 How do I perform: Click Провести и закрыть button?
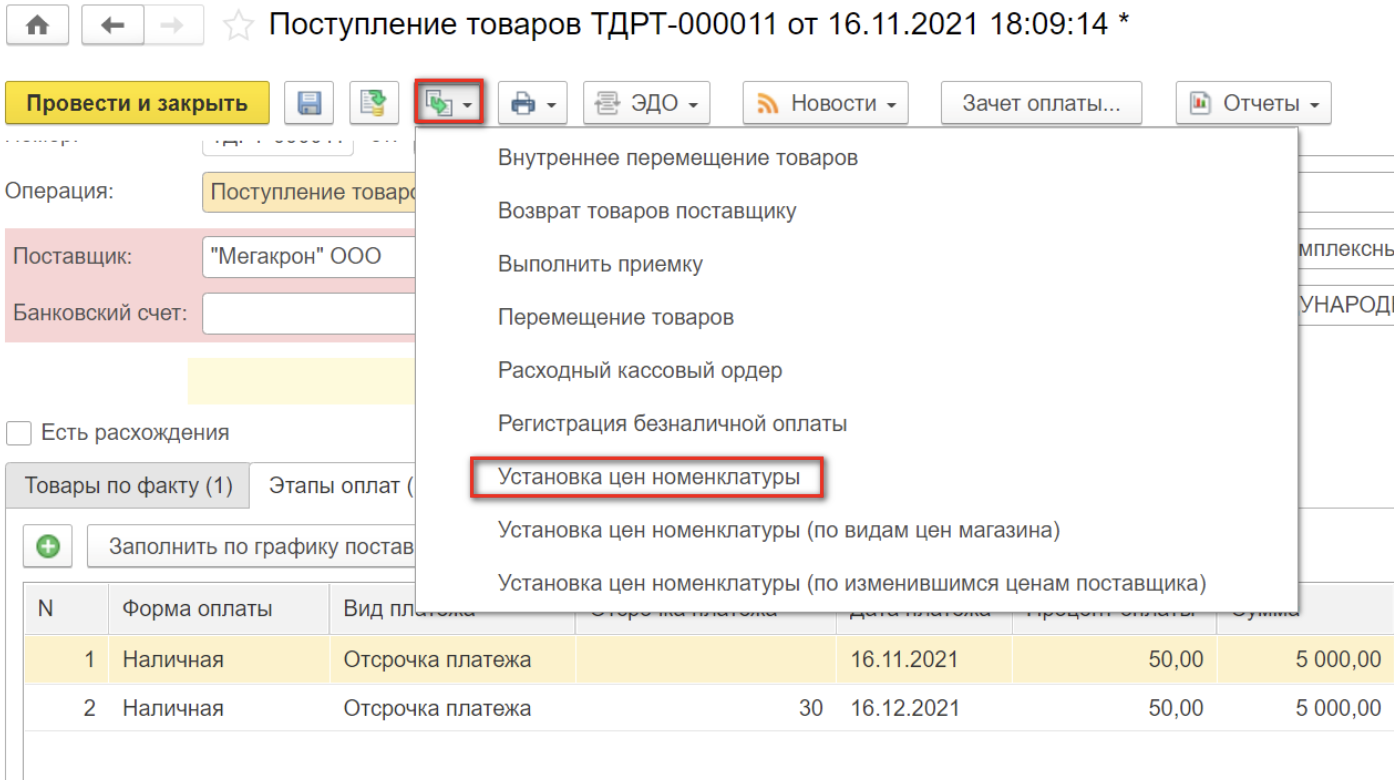point(137,103)
